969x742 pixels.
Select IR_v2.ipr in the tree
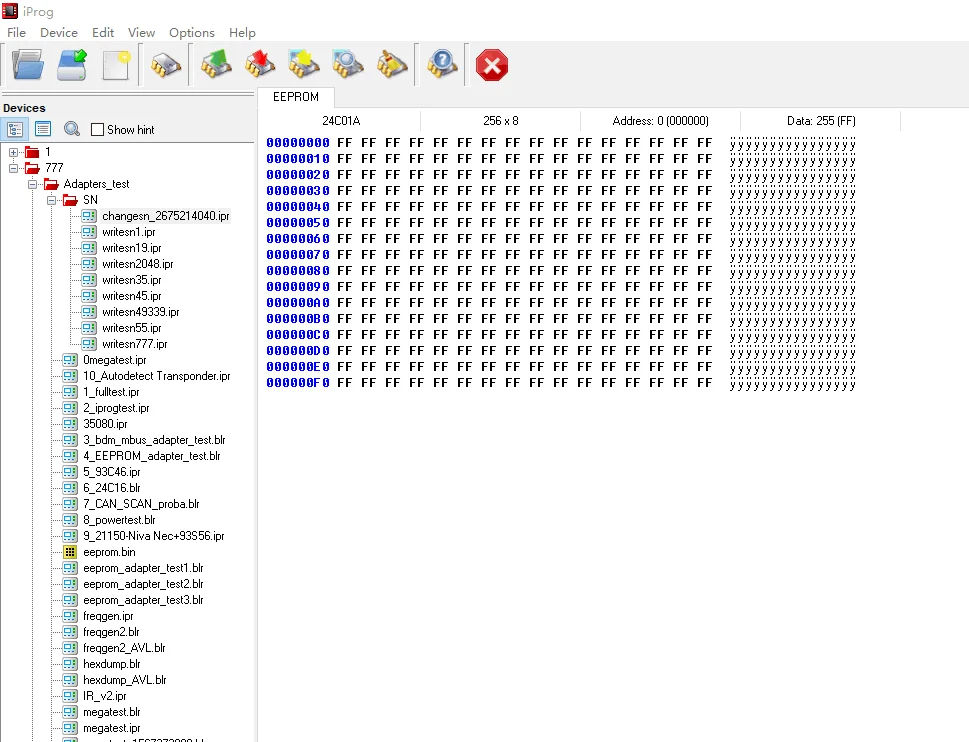coord(105,696)
